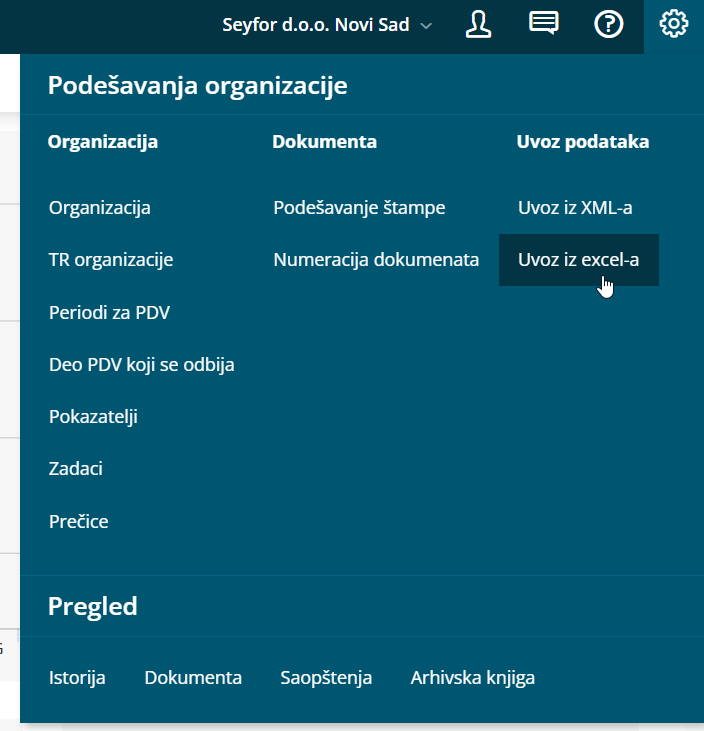Open Arhivska knjiga
704x731 pixels.
(472, 677)
